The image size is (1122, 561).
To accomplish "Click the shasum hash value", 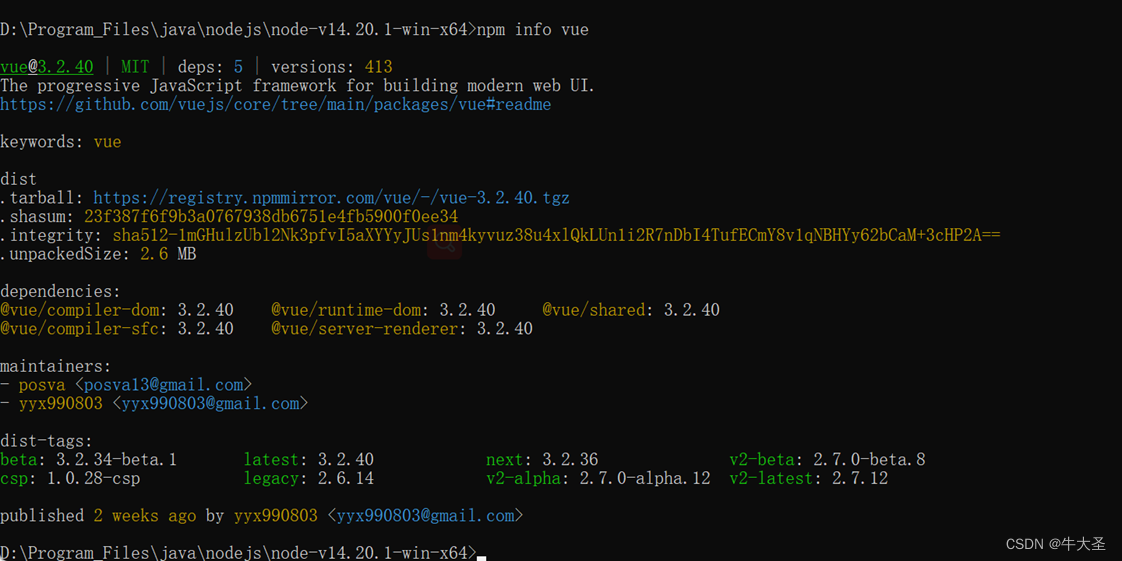I will click(x=271, y=216).
